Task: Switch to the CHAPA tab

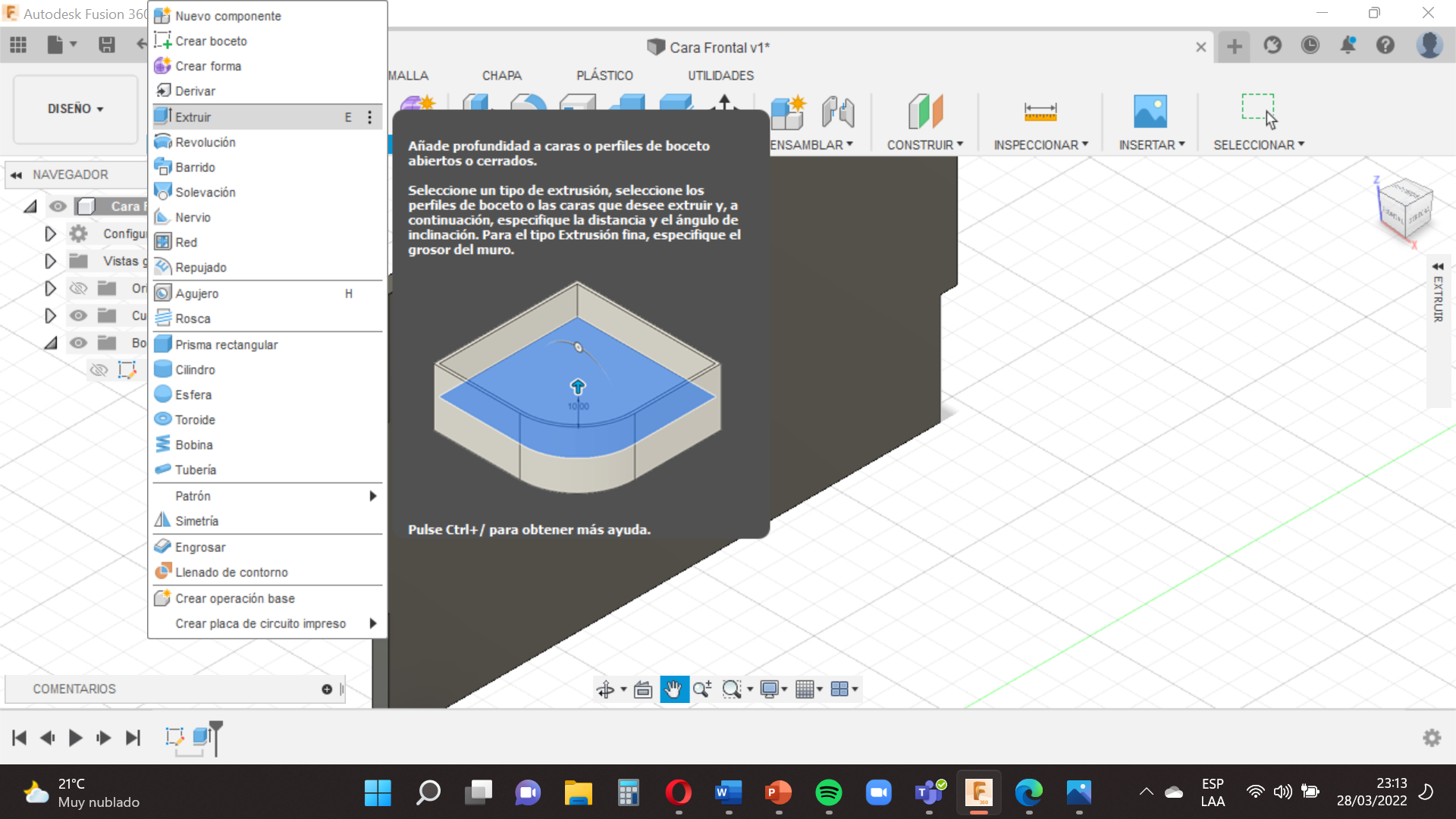Action: pos(502,76)
